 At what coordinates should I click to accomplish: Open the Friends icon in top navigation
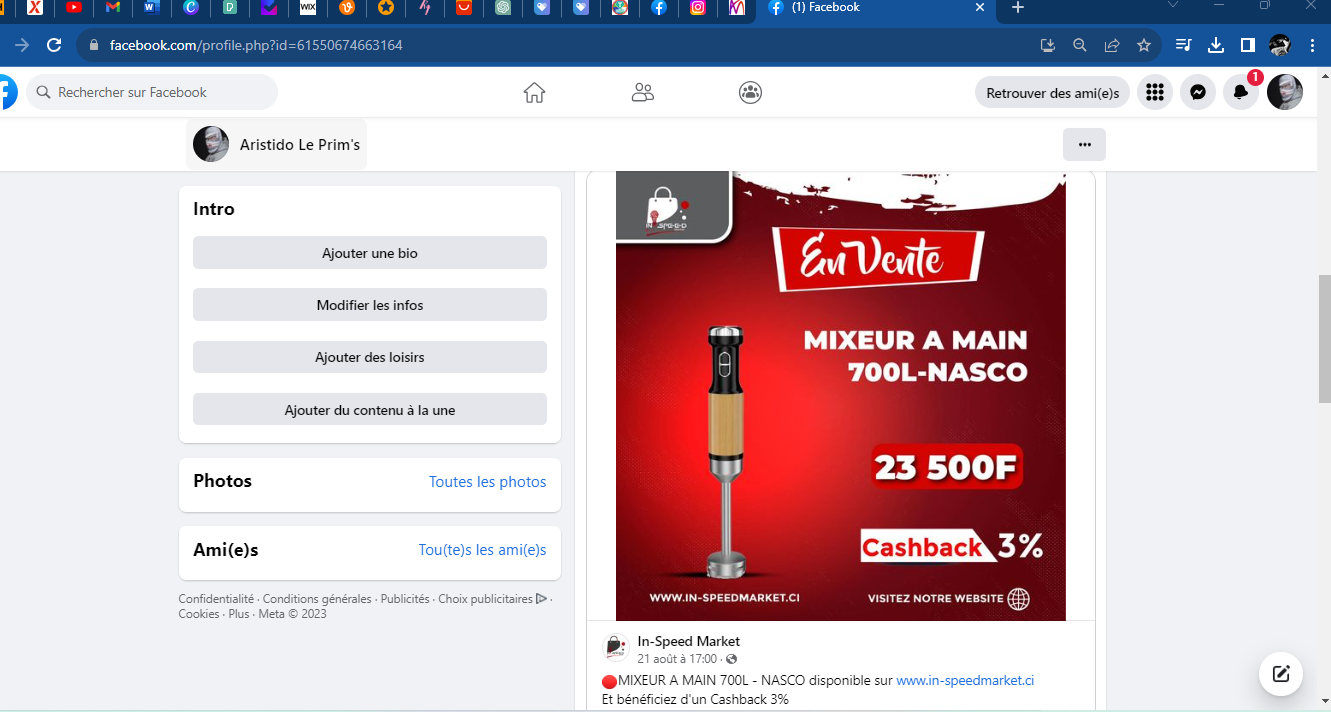tap(643, 93)
